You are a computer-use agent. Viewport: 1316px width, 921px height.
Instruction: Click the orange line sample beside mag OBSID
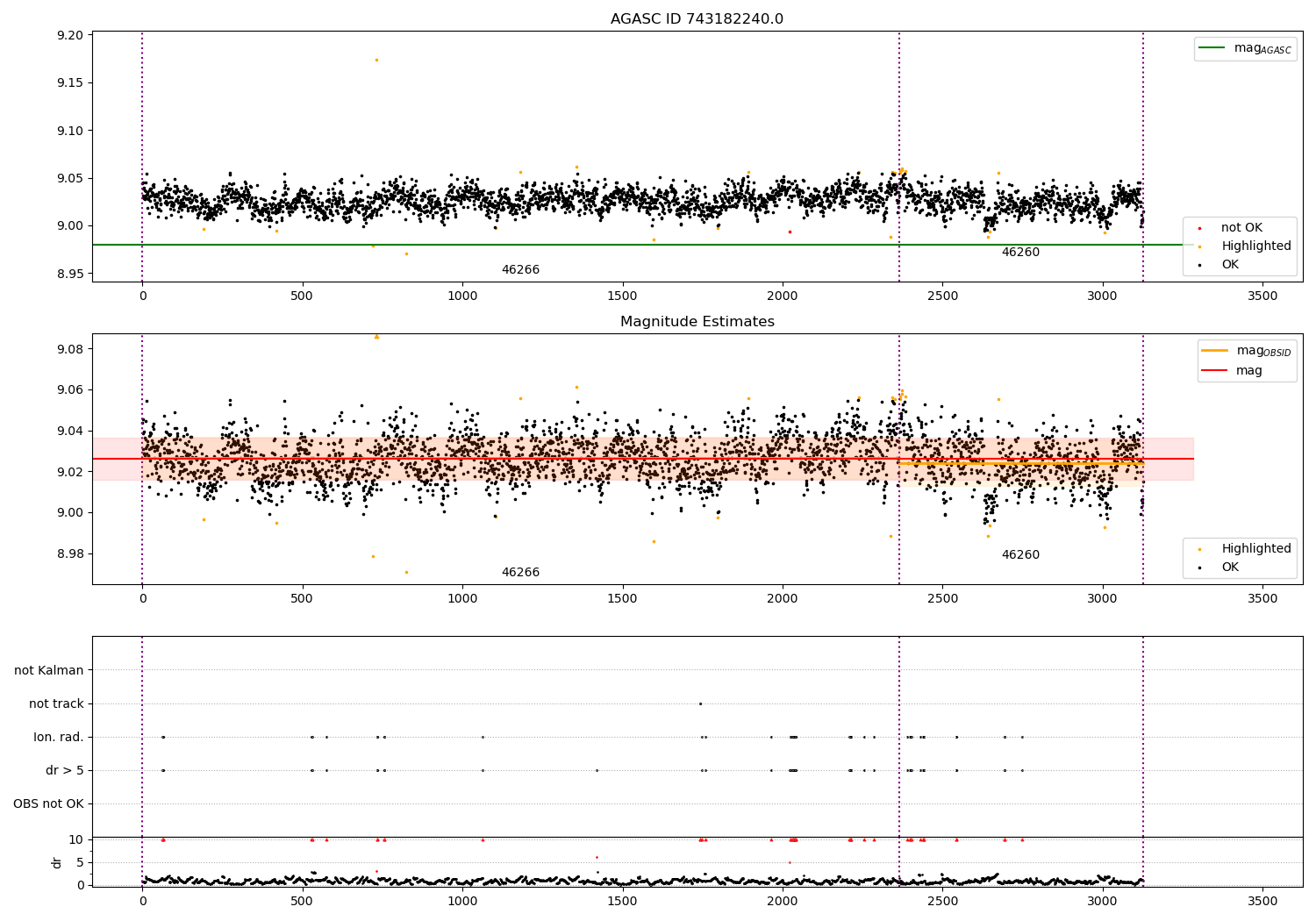coord(1214,351)
